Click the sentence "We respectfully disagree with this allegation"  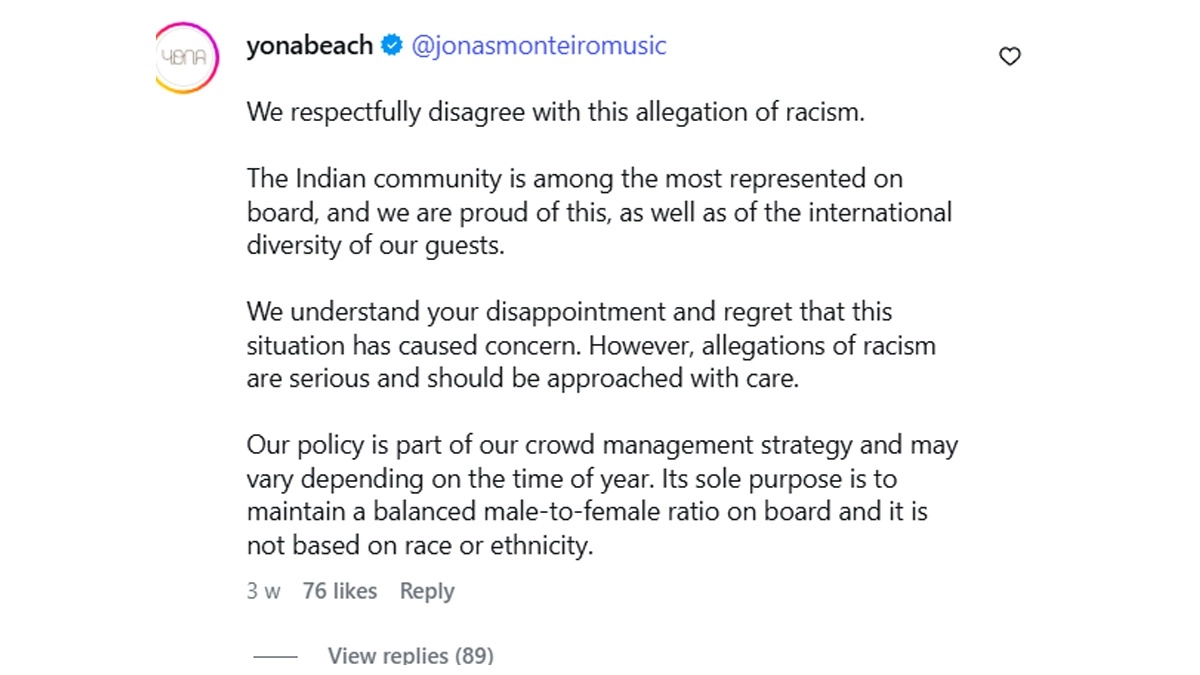(555, 112)
